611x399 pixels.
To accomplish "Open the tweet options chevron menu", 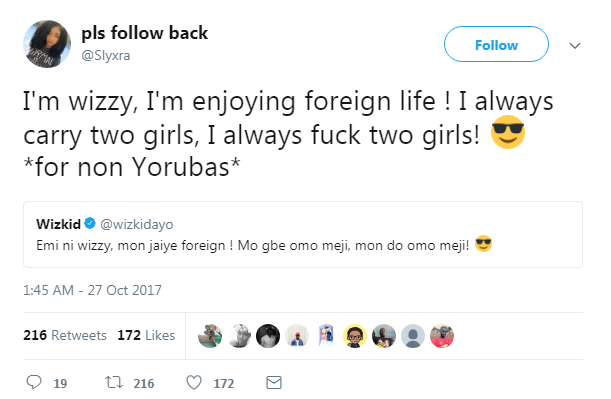I will pos(575,46).
